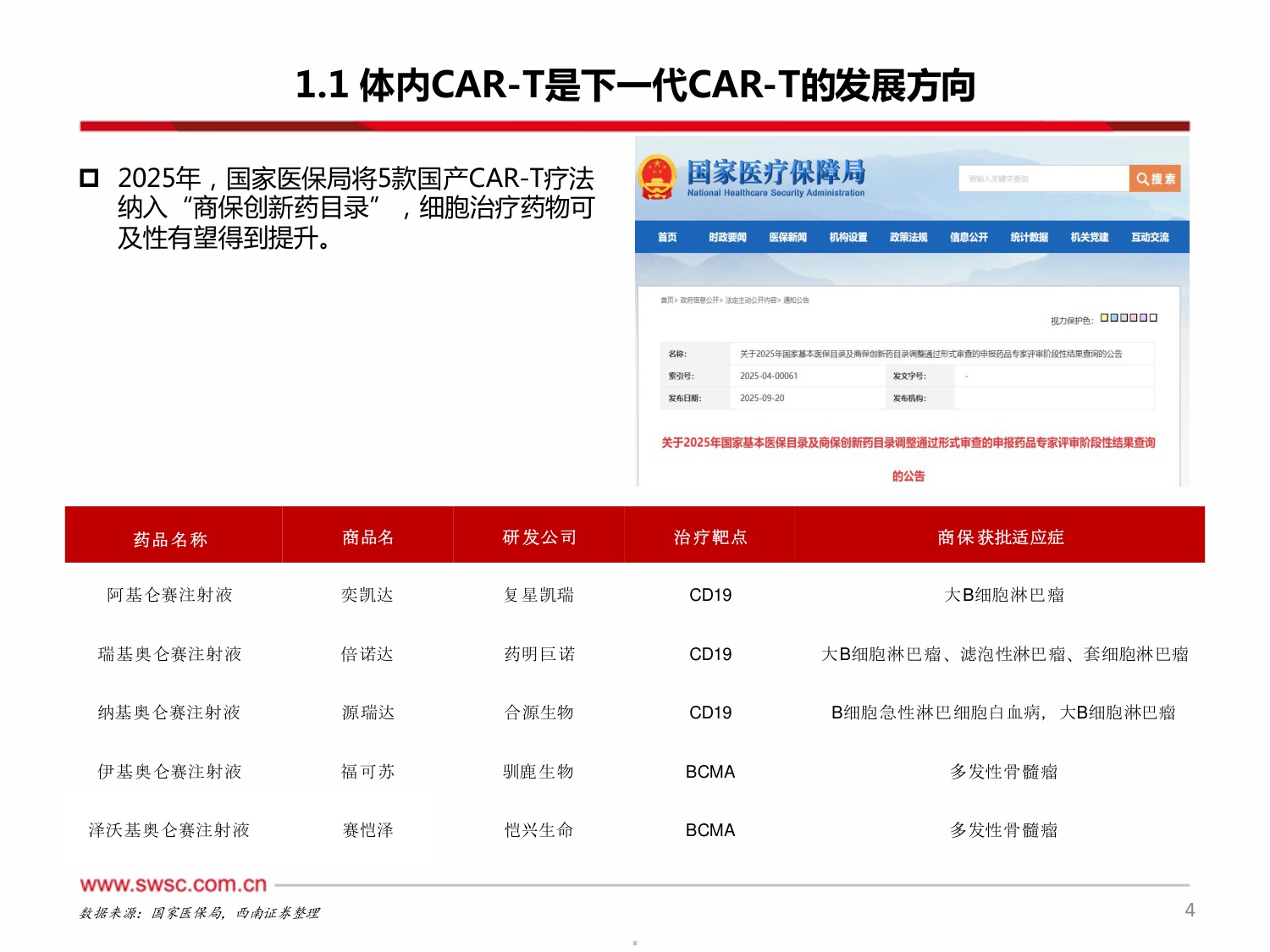Open the 互动交流 navigation item

tap(1150, 237)
